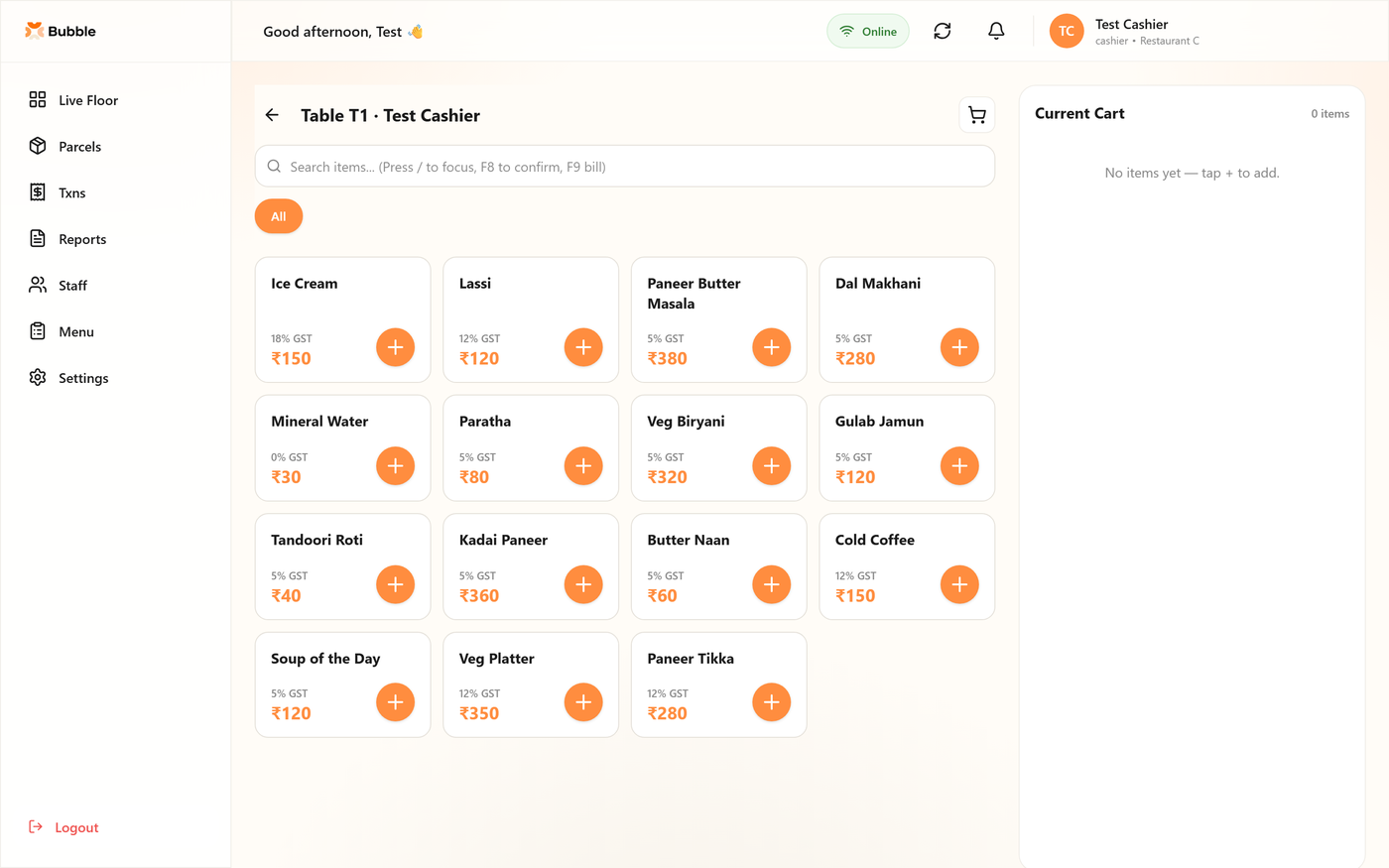Focus the Search items field

pos(625,167)
